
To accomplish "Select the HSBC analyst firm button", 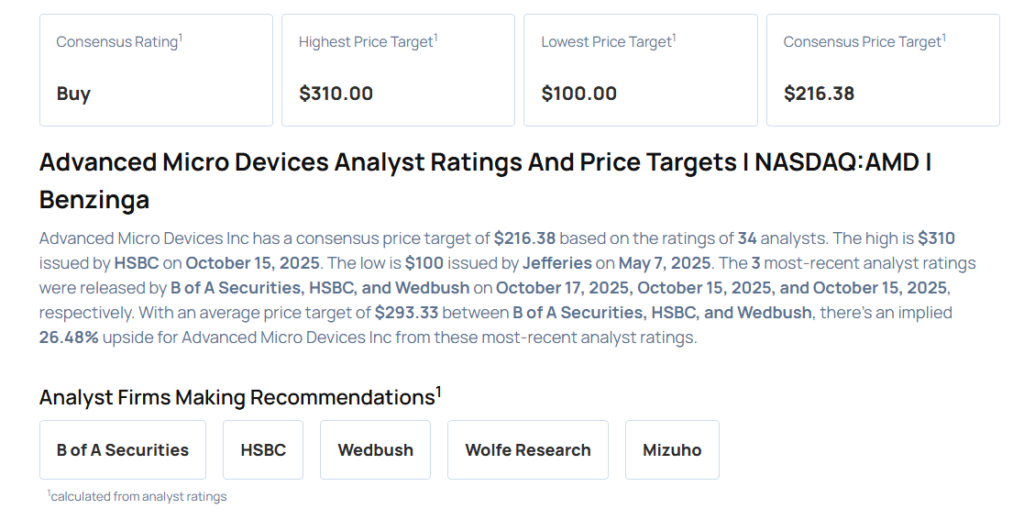I will pos(263,450).
